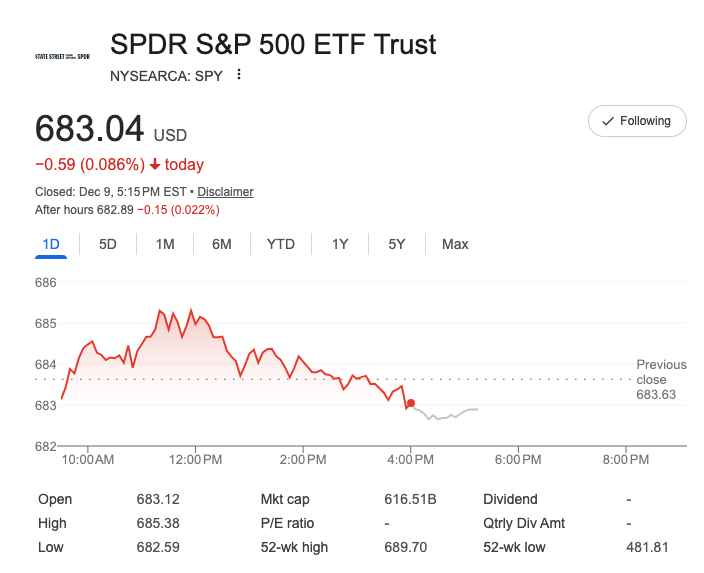Select the 6M time range
The image size is (704, 573).
coord(222,244)
